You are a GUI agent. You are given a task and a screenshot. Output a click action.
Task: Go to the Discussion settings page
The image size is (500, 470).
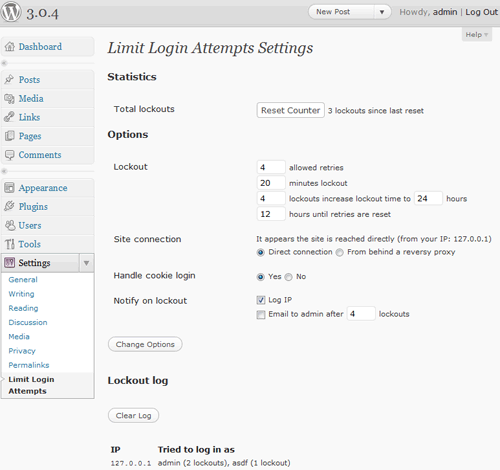tap(28, 322)
